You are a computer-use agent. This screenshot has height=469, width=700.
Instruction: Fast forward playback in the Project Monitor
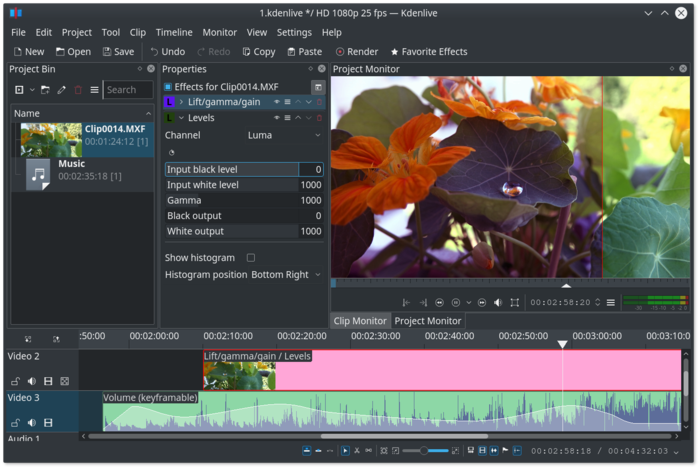481,302
